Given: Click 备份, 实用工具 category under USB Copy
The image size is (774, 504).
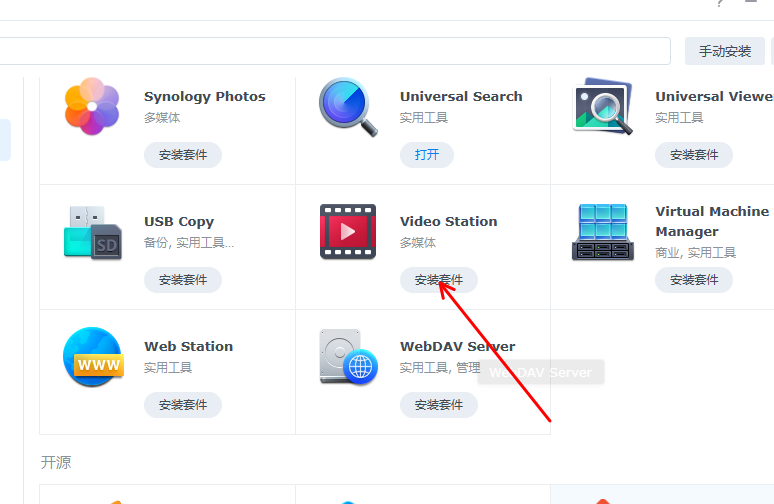Looking at the screenshot, I should tap(189, 242).
